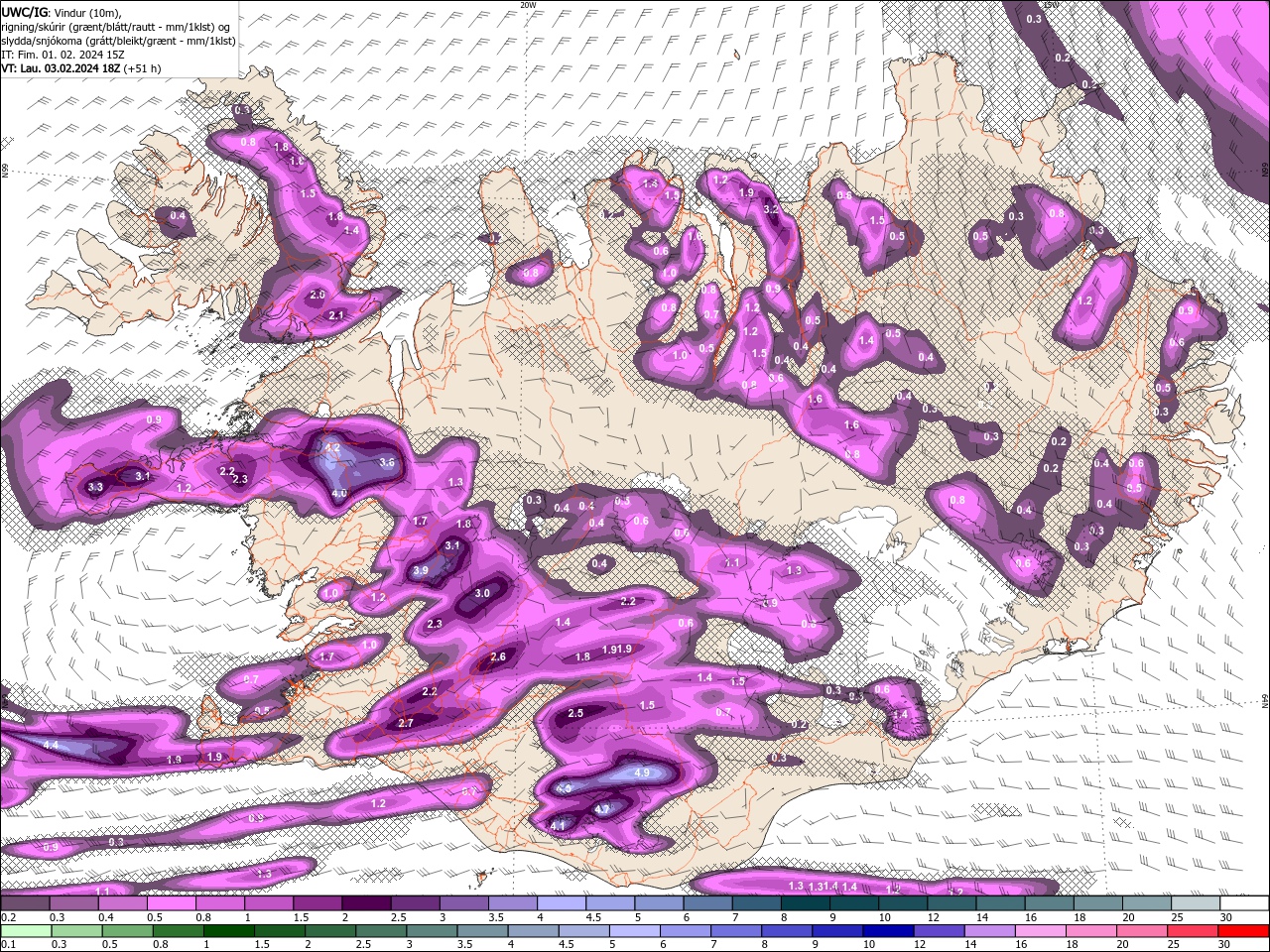Pick the bright red 30 swatch in the lower legend row

[x=1243, y=931]
